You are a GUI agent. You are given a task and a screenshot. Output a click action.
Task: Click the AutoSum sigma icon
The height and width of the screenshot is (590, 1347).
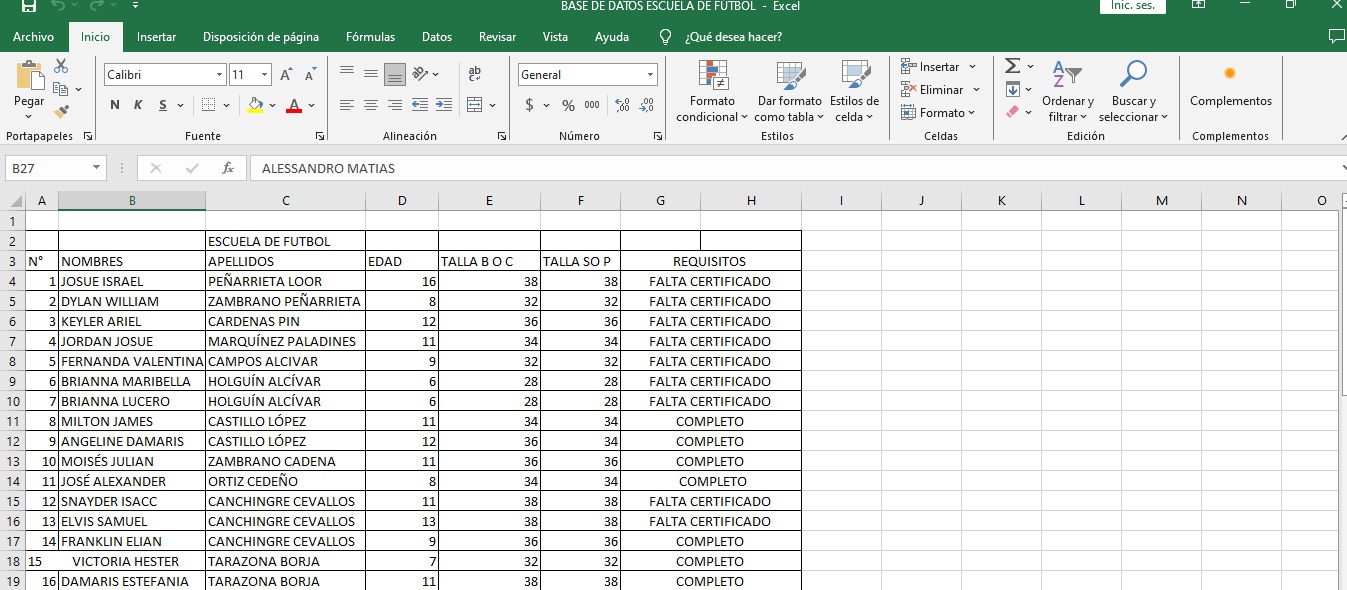(x=1012, y=66)
